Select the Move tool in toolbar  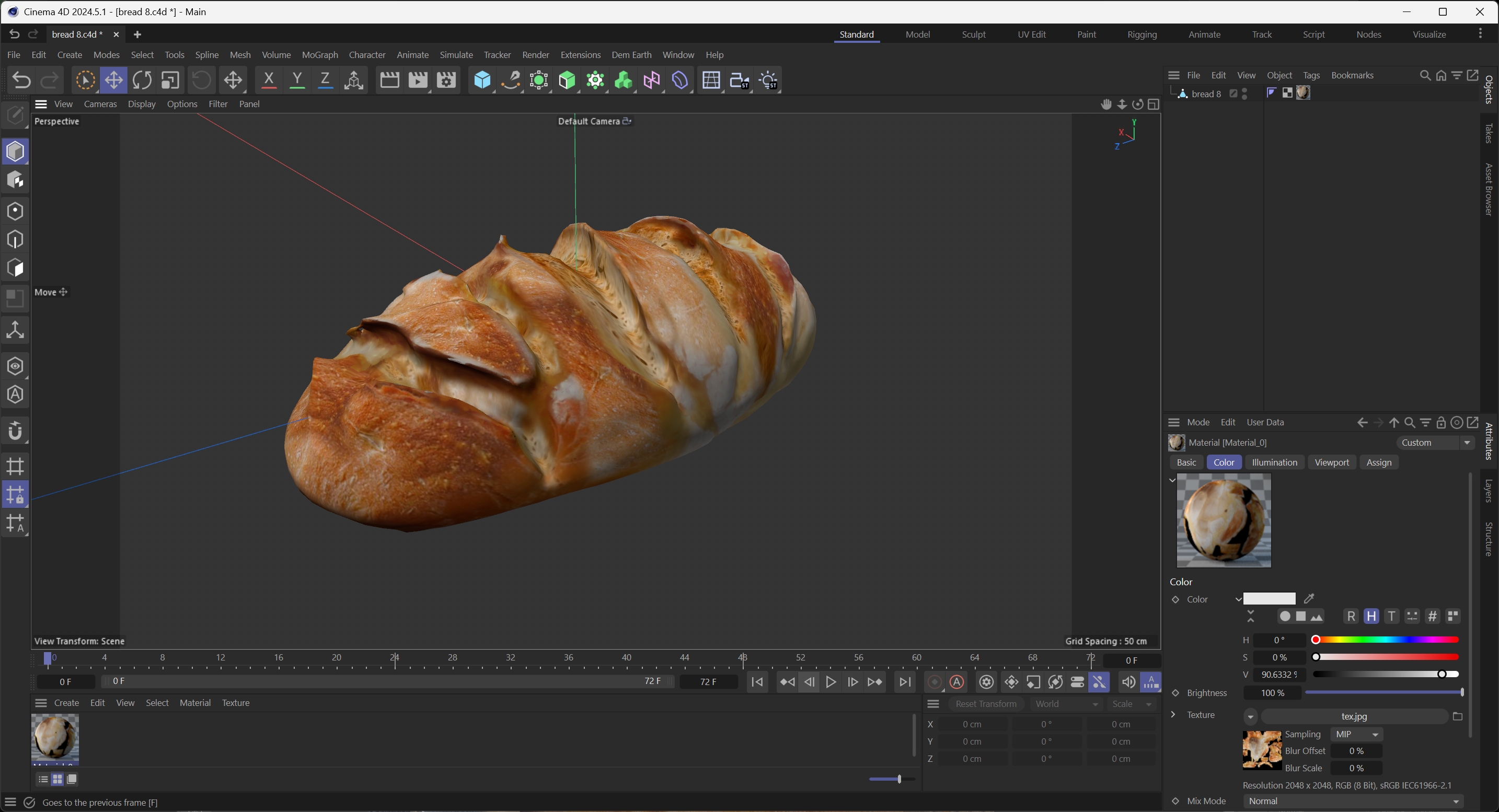coord(113,80)
